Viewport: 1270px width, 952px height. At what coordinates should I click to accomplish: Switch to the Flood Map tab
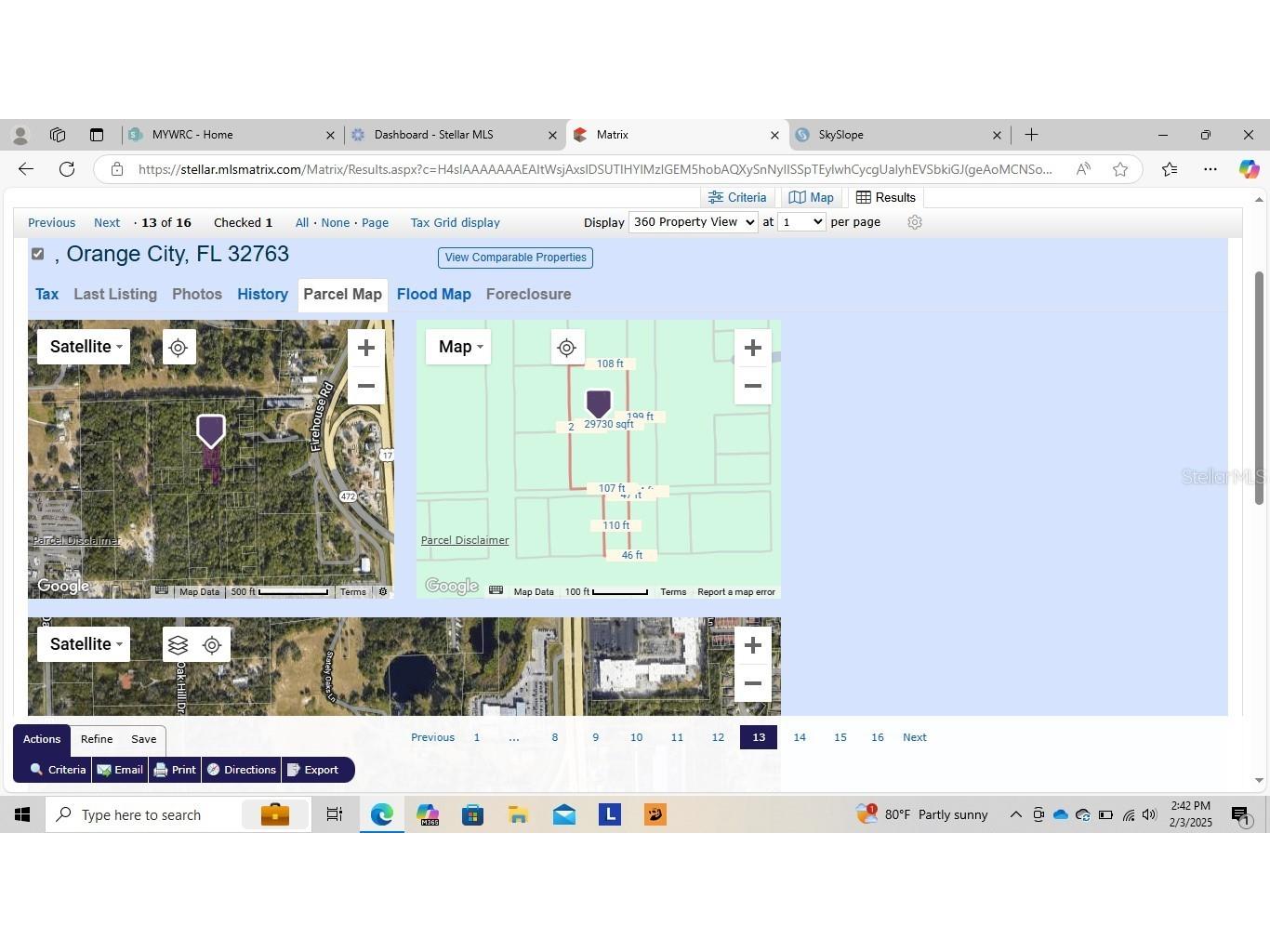(433, 294)
